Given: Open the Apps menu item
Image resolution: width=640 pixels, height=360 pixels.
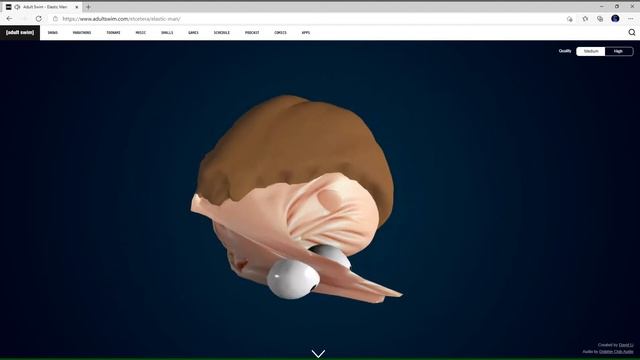Looking at the screenshot, I should (x=306, y=33).
